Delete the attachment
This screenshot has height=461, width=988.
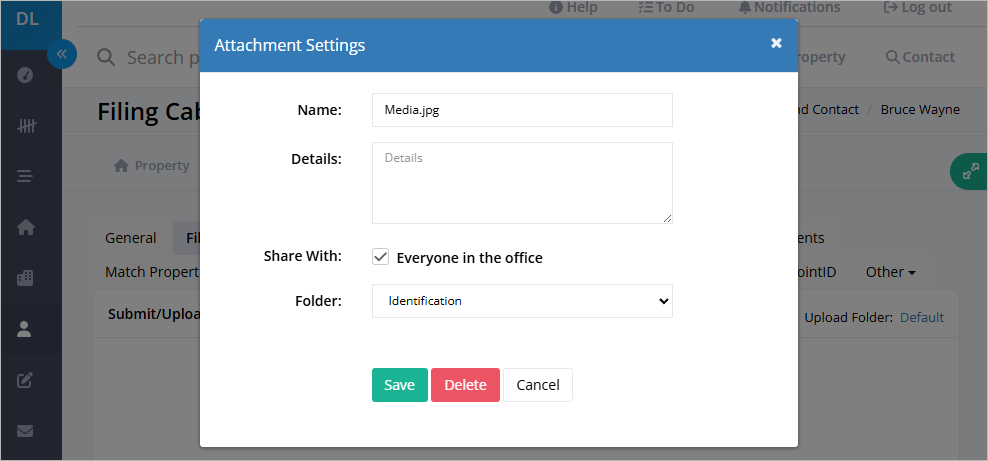point(465,385)
